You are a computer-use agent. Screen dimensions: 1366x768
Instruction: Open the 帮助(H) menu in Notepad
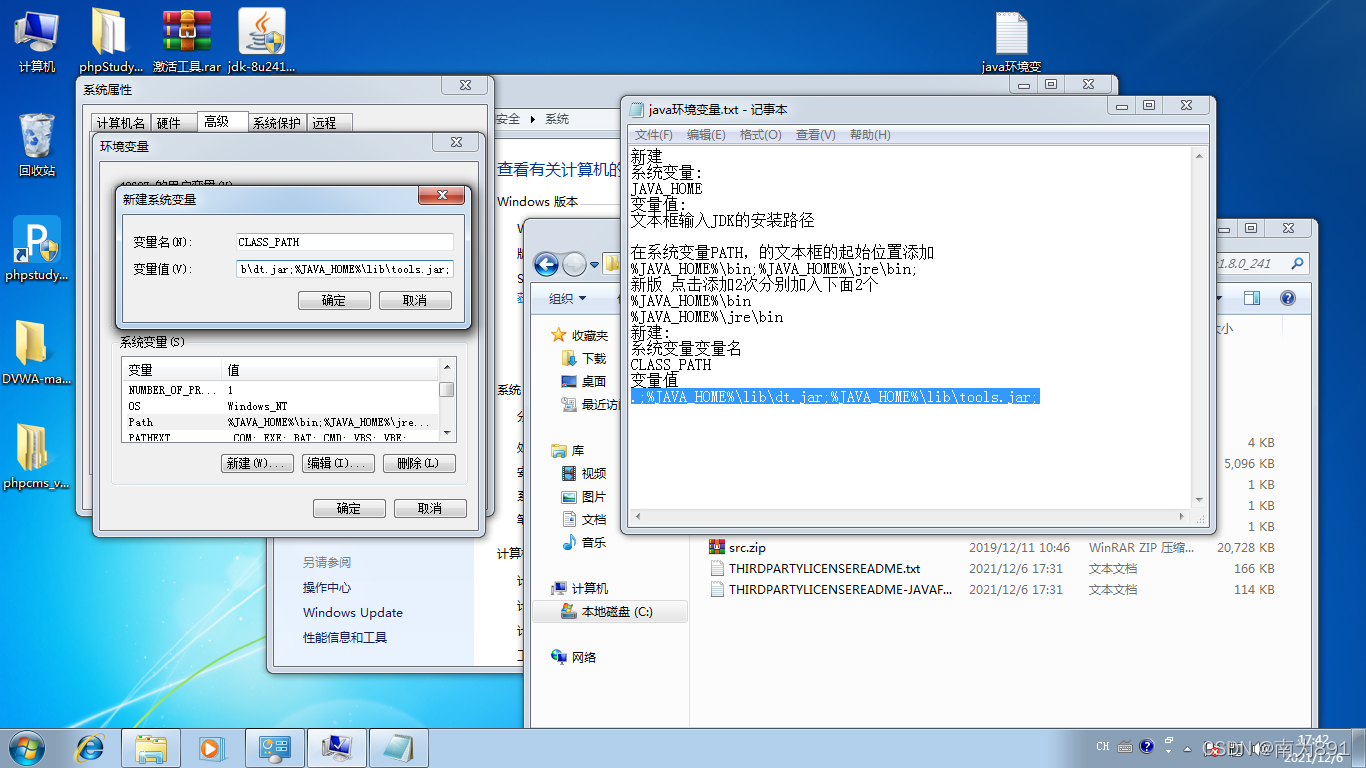(870, 135)
